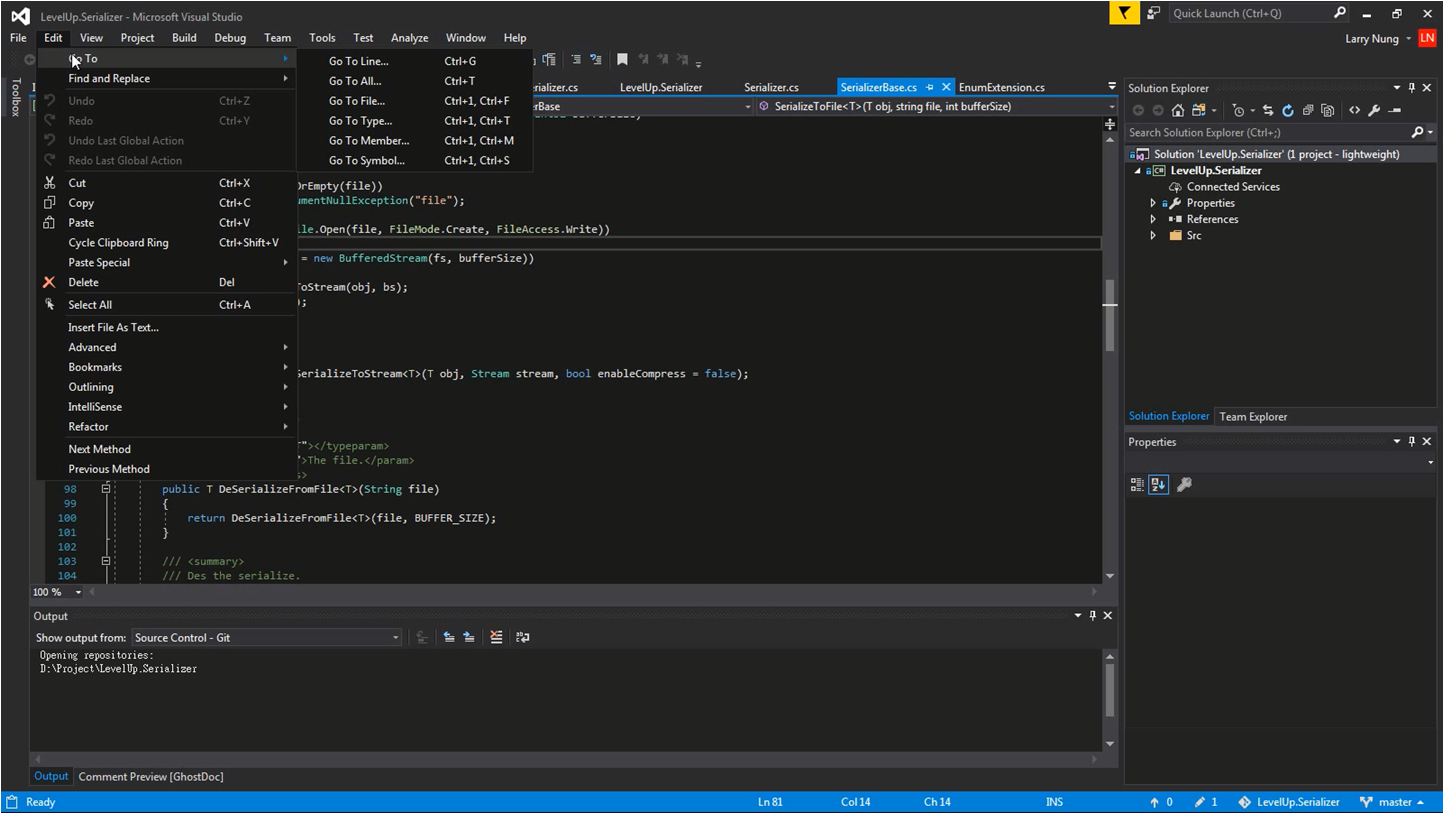Image resolution: width=1444 pixels, height=814 pixels.
Task: Open the document tabs overflow dropdown
Action: pos(1111,86)
